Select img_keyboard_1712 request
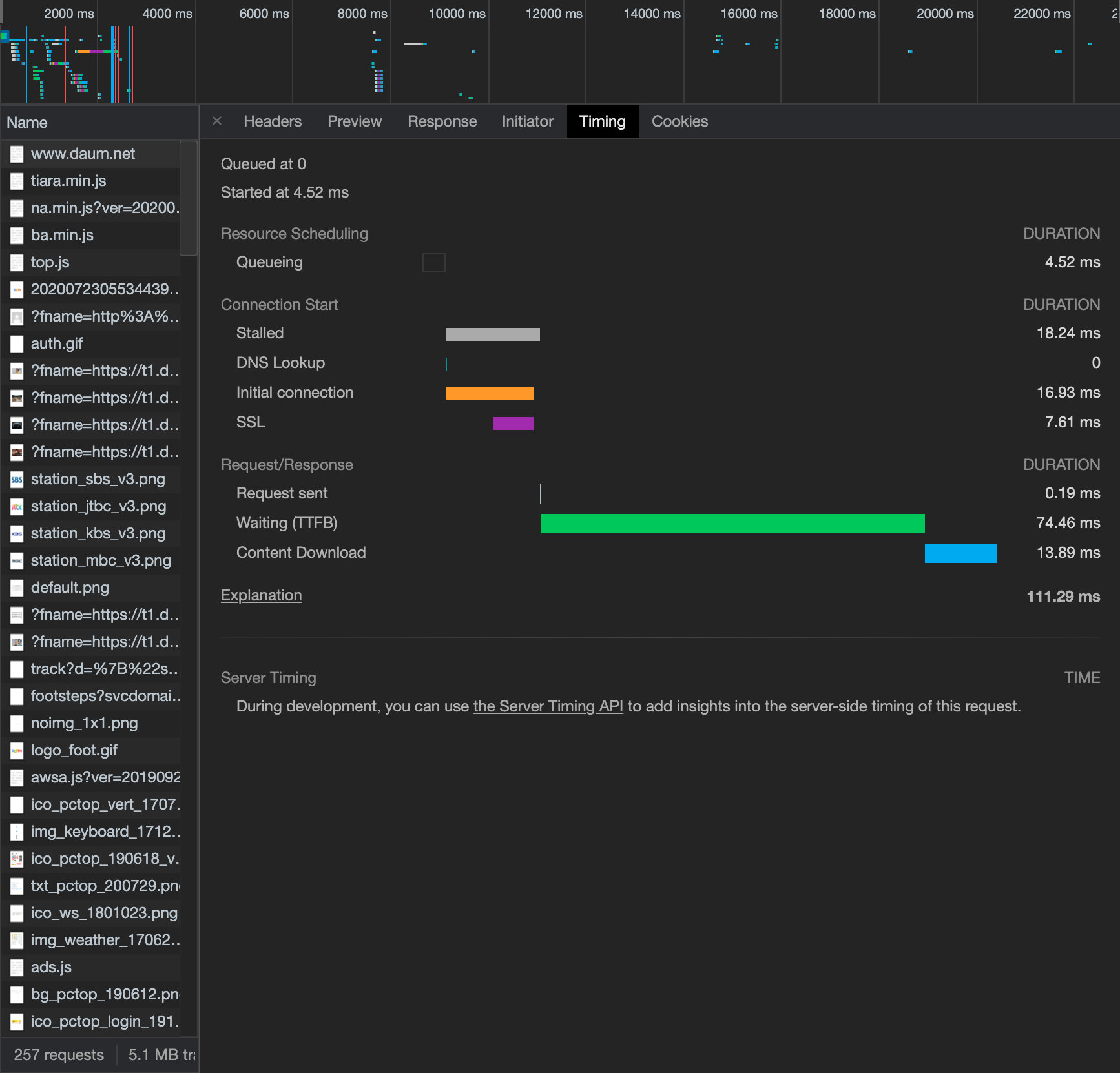The image size is (1120, 1073). coord(90,832)
